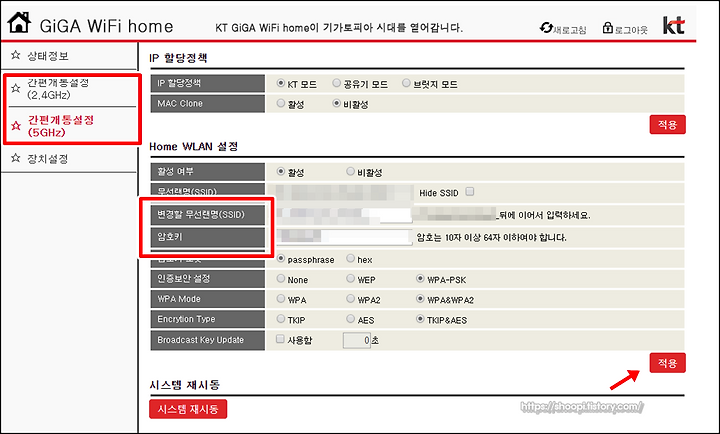Click the 새로고침 refresh icon
This screenshot has height=434, width=720.
click(x=546, y=28)
